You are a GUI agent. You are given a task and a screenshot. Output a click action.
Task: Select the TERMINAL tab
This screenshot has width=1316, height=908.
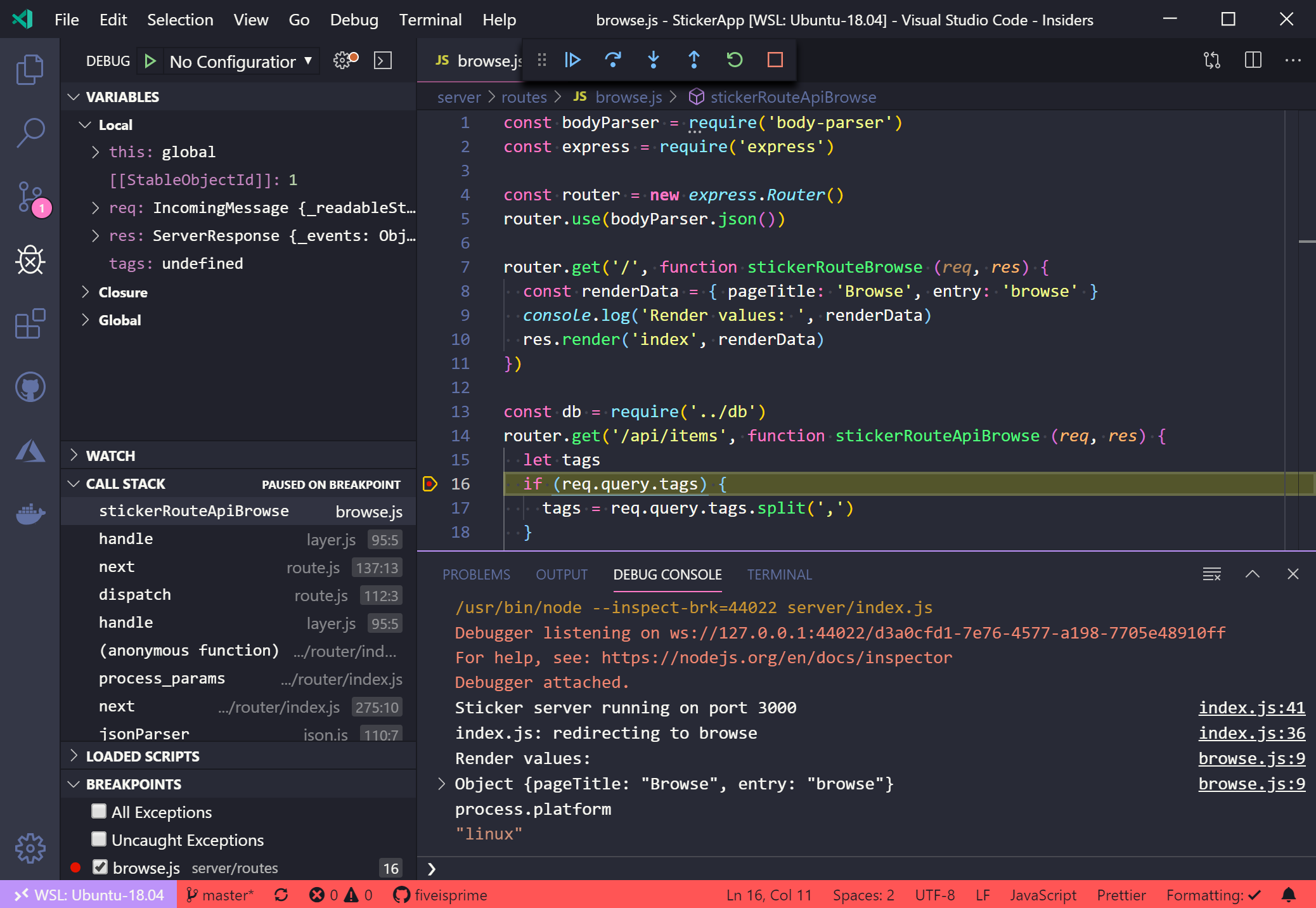point(779,574)
